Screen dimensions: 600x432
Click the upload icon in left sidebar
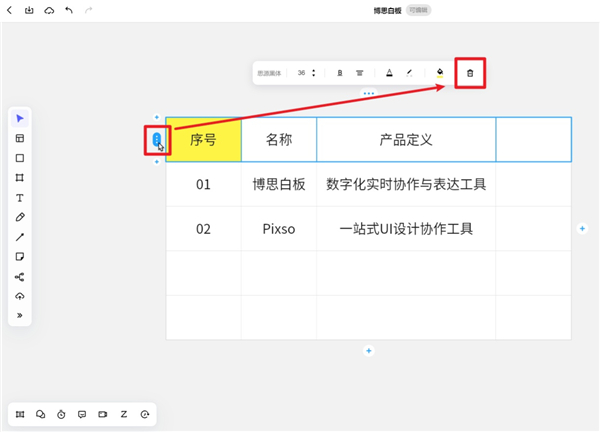click(20, 296)
